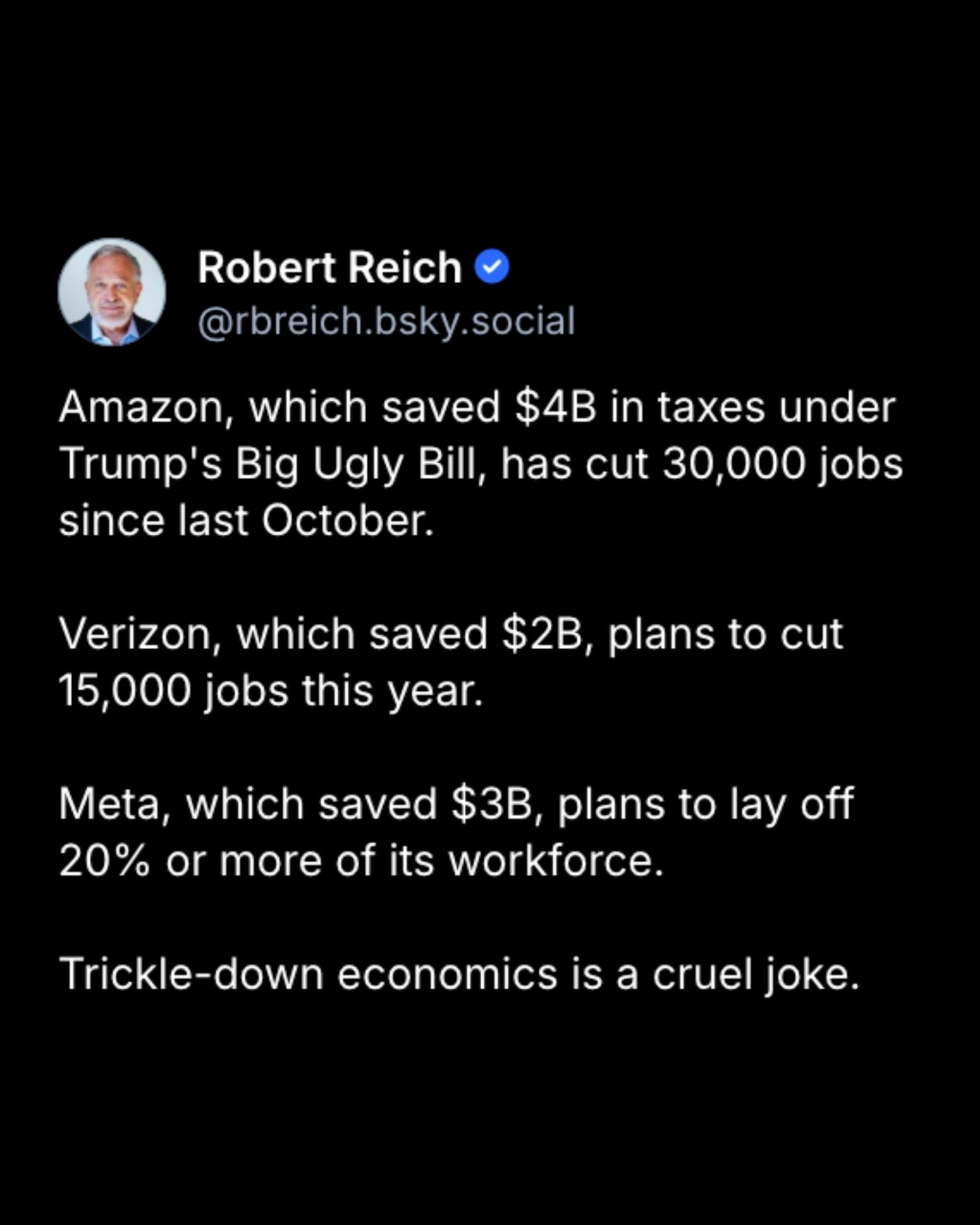Click the text "since last October."
The width and height of the screenshot is (980, 1225).
[246, 521]
